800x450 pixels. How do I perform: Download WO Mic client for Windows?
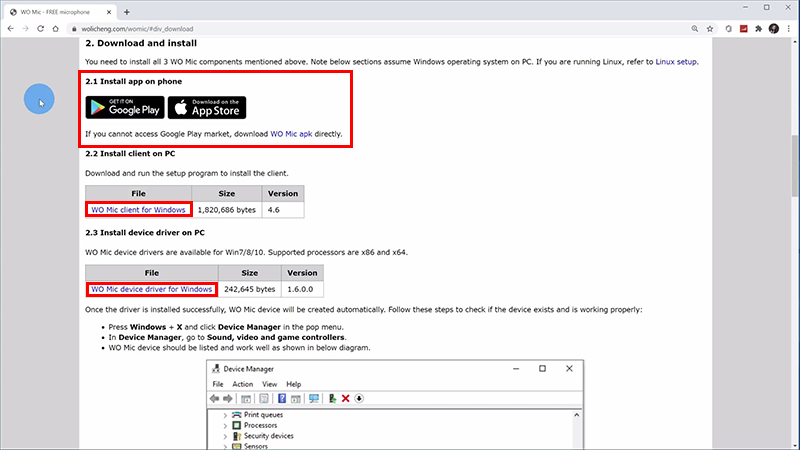[138, 210]
